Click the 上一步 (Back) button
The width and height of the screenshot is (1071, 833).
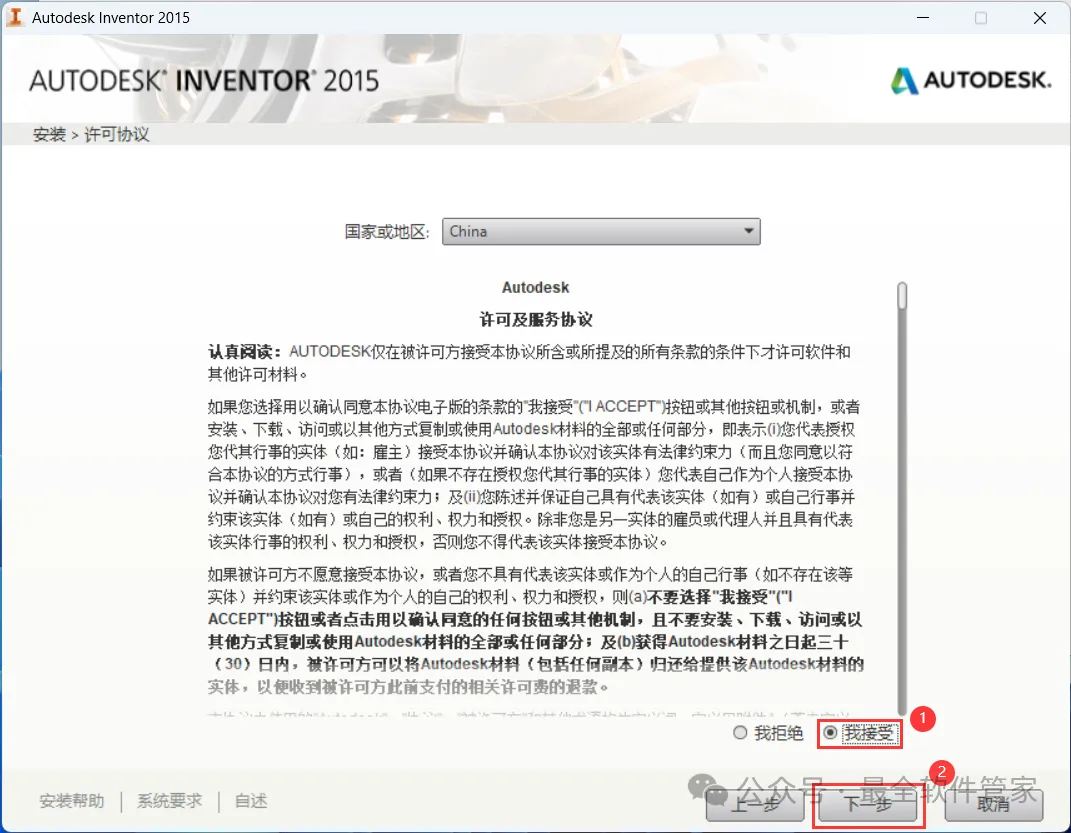pyautogui.click(x=755, y=804)
